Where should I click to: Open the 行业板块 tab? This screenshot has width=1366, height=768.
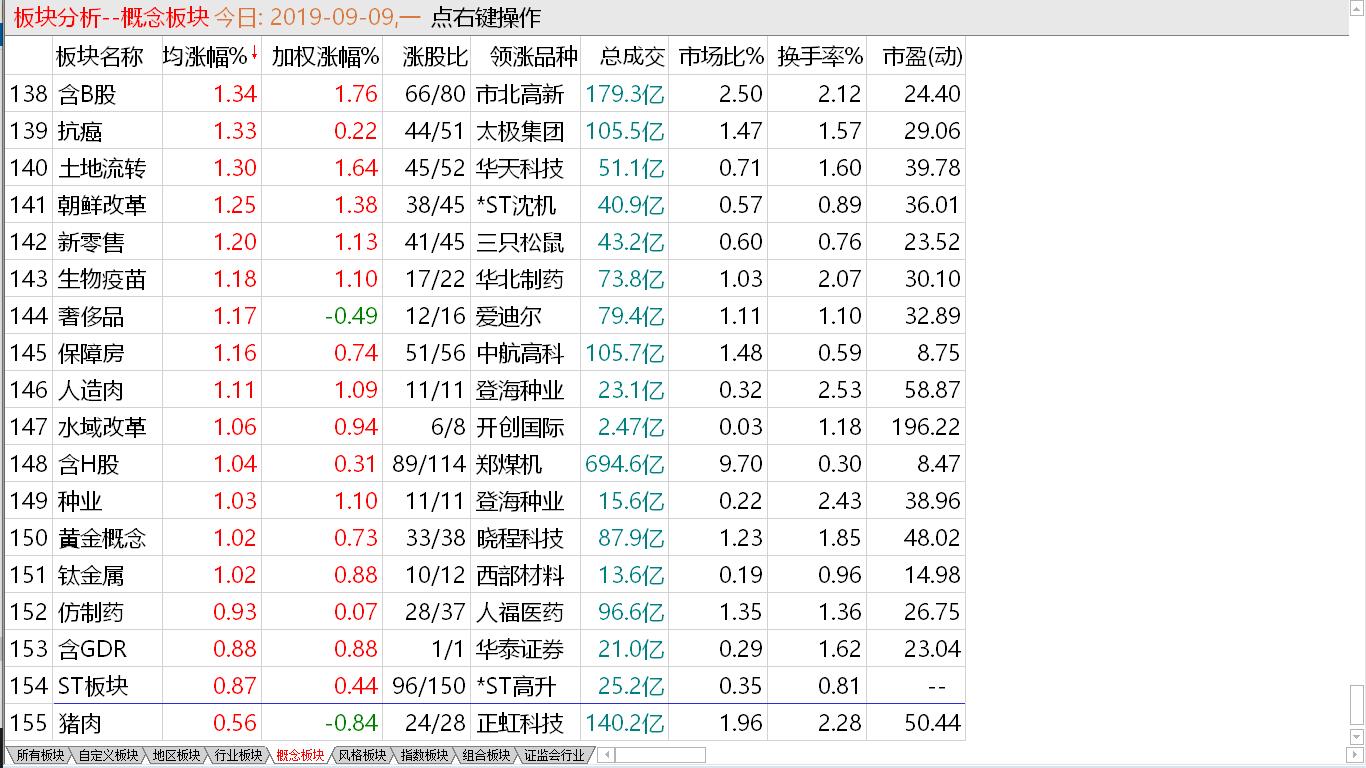point(238,756)
